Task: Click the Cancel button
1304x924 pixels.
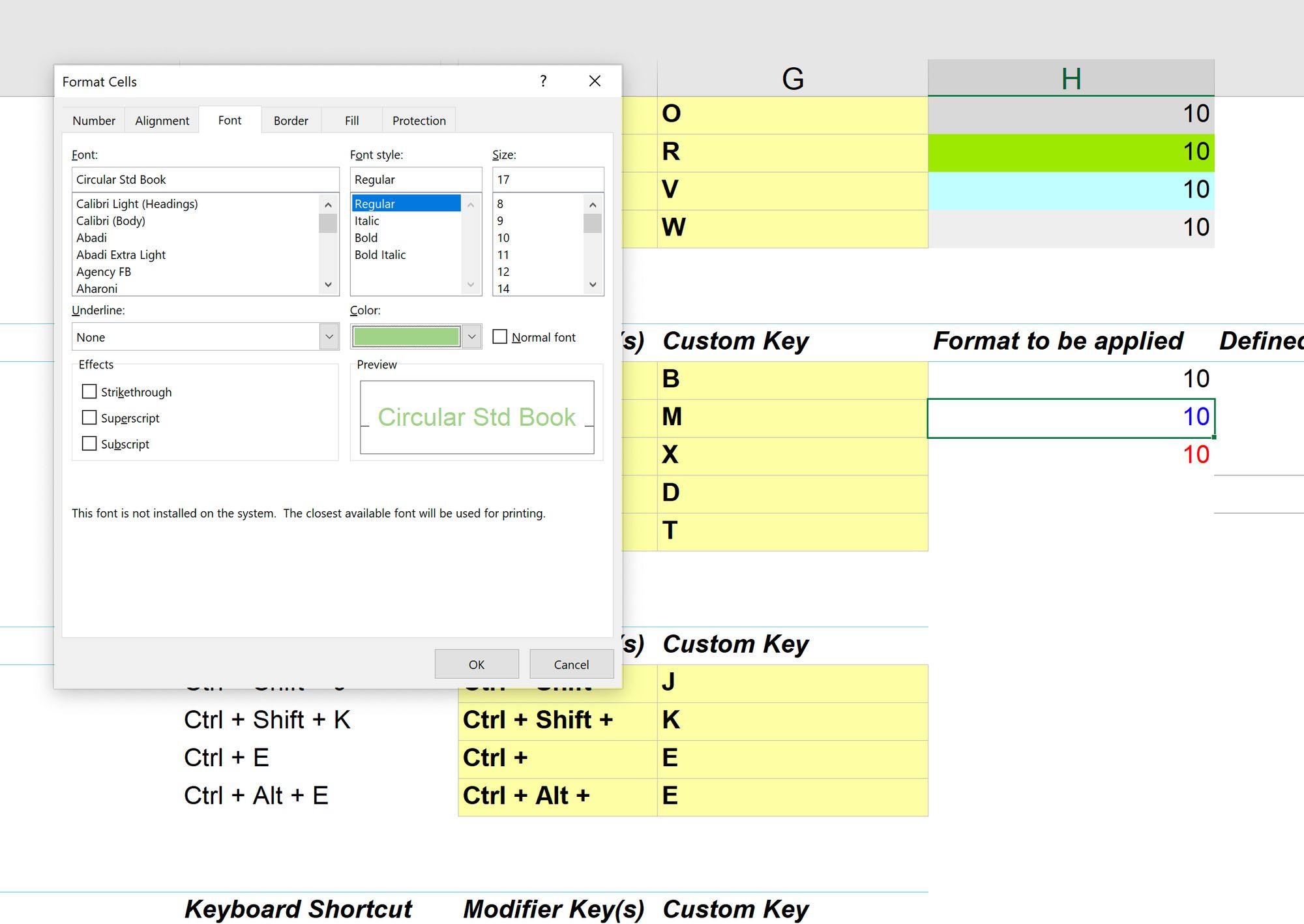Action: [571, 664]
